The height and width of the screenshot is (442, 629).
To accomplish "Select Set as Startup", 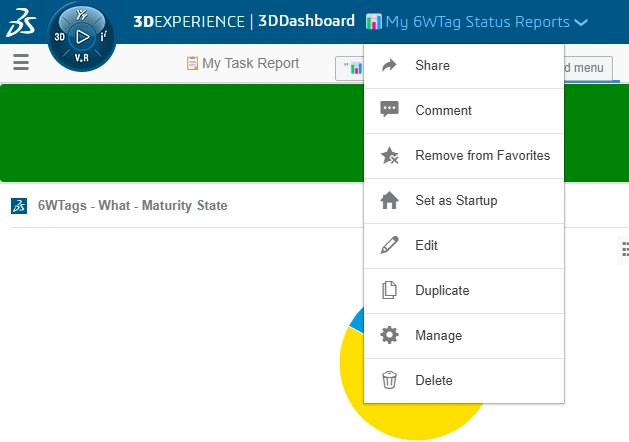I will click(x=464, y=200).
